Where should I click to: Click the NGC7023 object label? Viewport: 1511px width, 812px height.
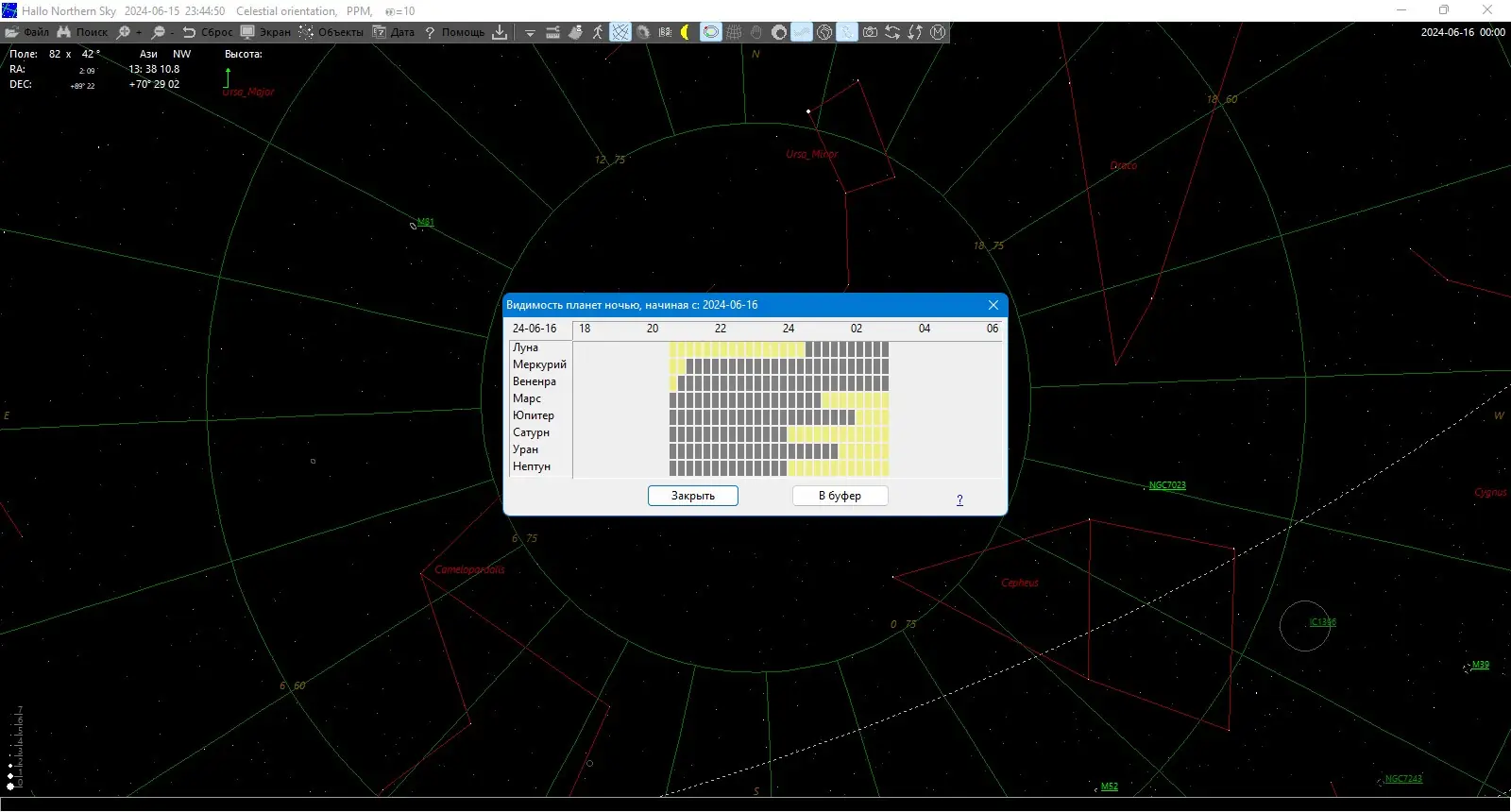(x=1167, y=485)
